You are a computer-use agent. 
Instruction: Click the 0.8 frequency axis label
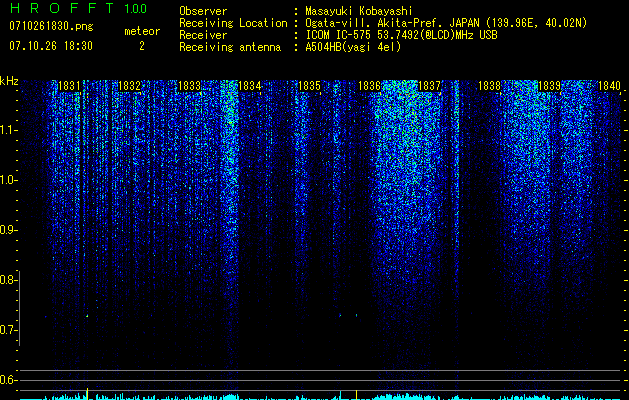pos(8,280)
